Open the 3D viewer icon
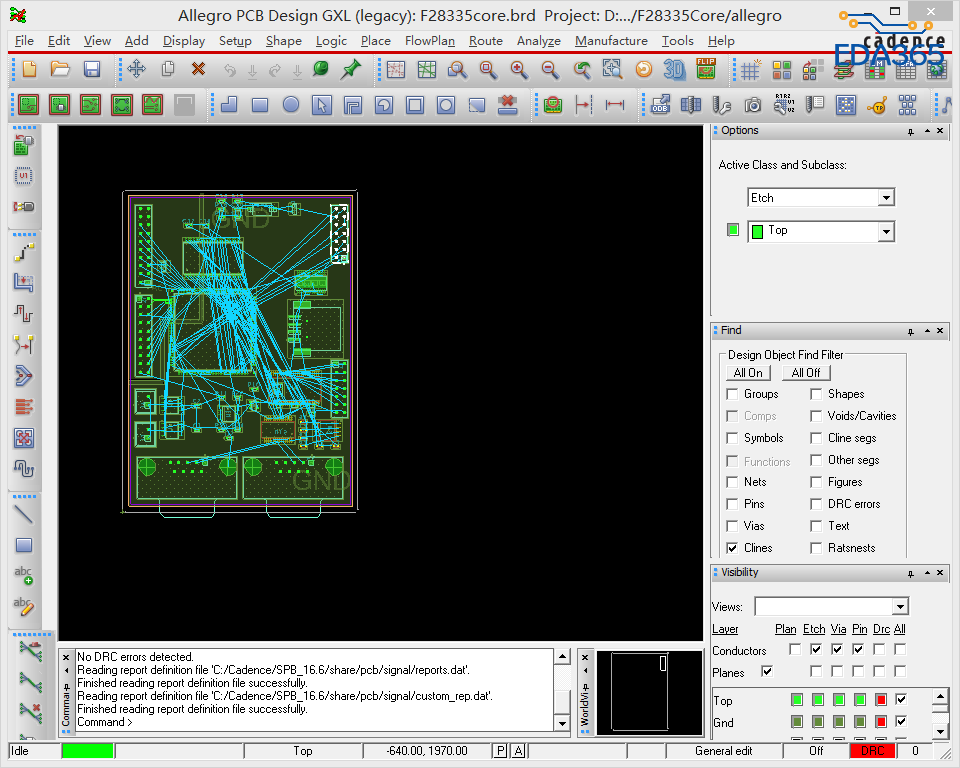The height and width of the screenshot is (768, 960). pos(675,69)
